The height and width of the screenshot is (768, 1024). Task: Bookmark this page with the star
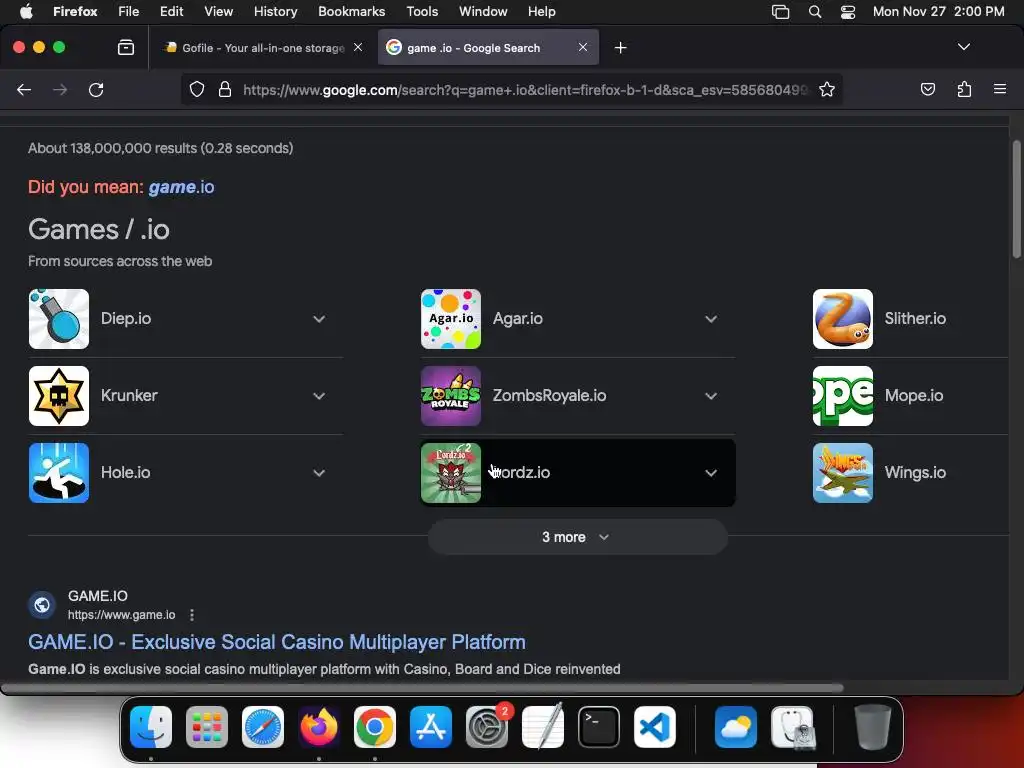coord(827,89)
